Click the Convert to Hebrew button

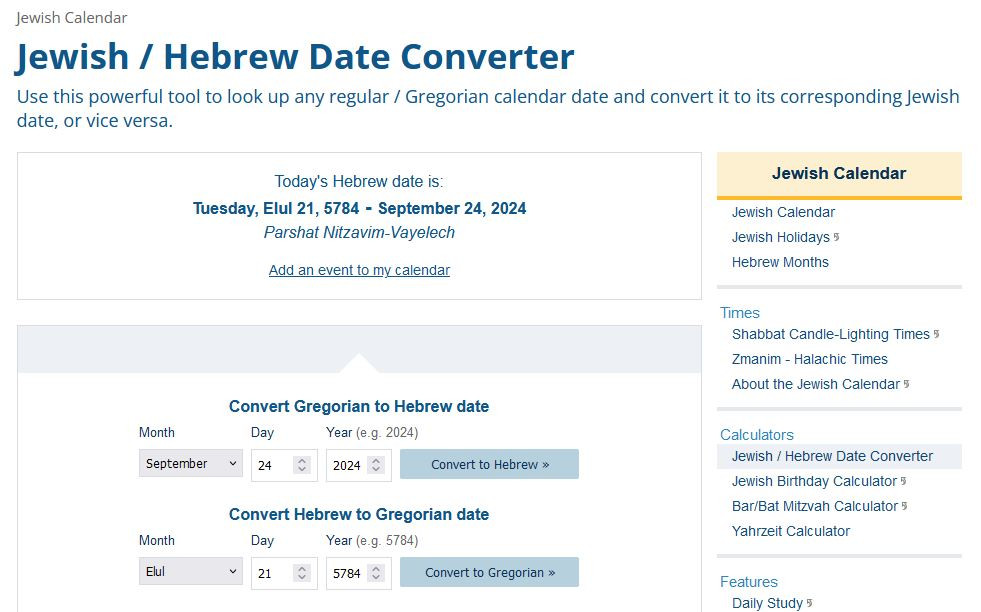coord(489,464)
